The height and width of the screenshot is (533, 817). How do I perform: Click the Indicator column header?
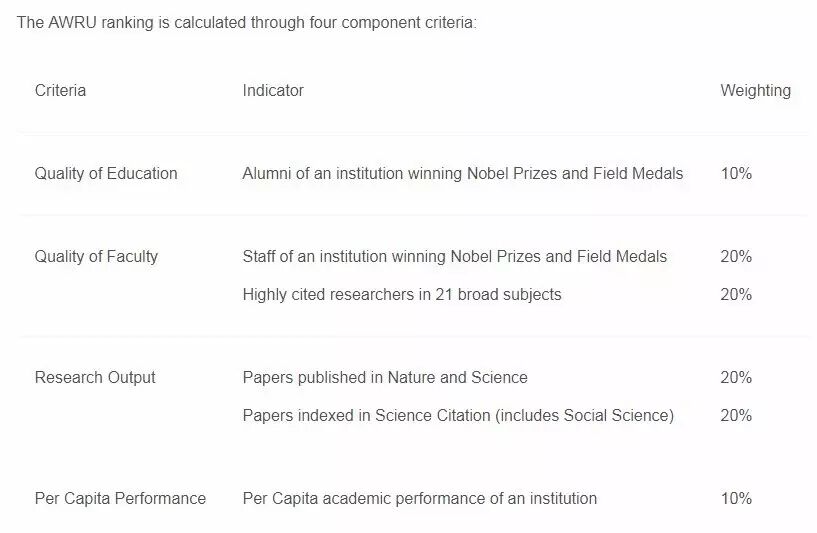pyautogui.click(x=273, y=91)
